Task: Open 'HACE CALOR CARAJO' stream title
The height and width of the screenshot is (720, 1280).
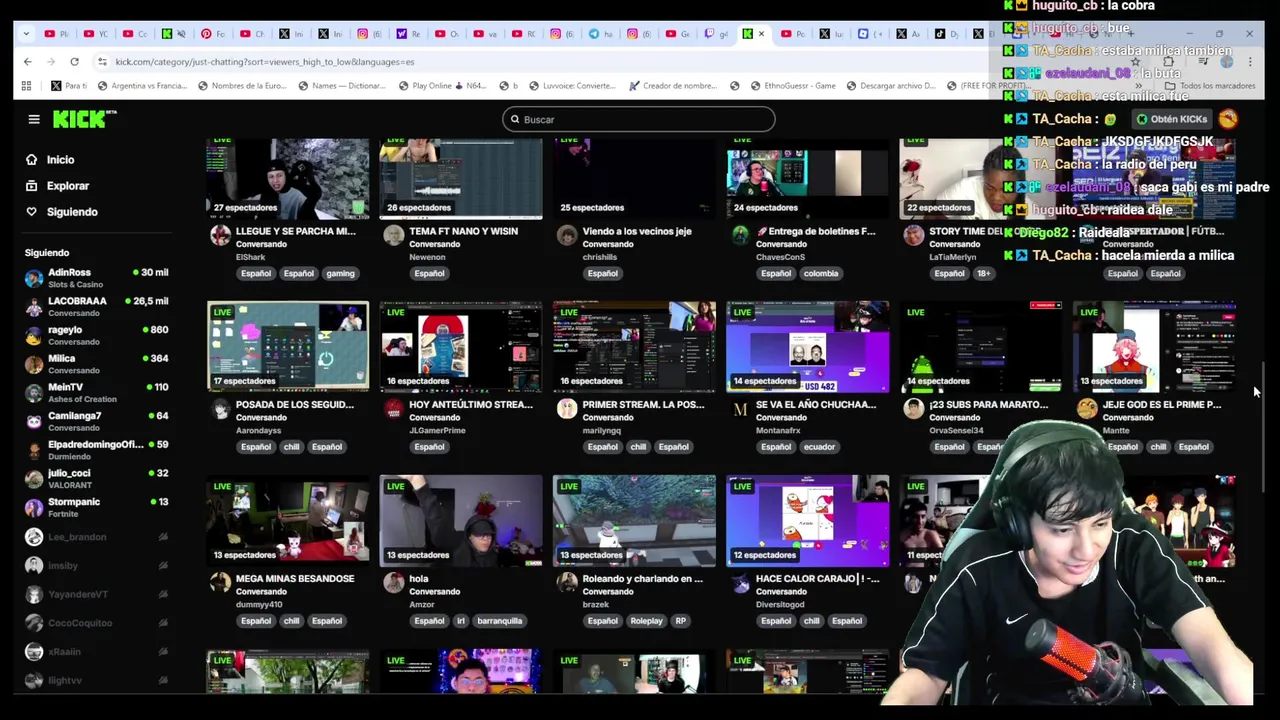Action: click(817, 579)
